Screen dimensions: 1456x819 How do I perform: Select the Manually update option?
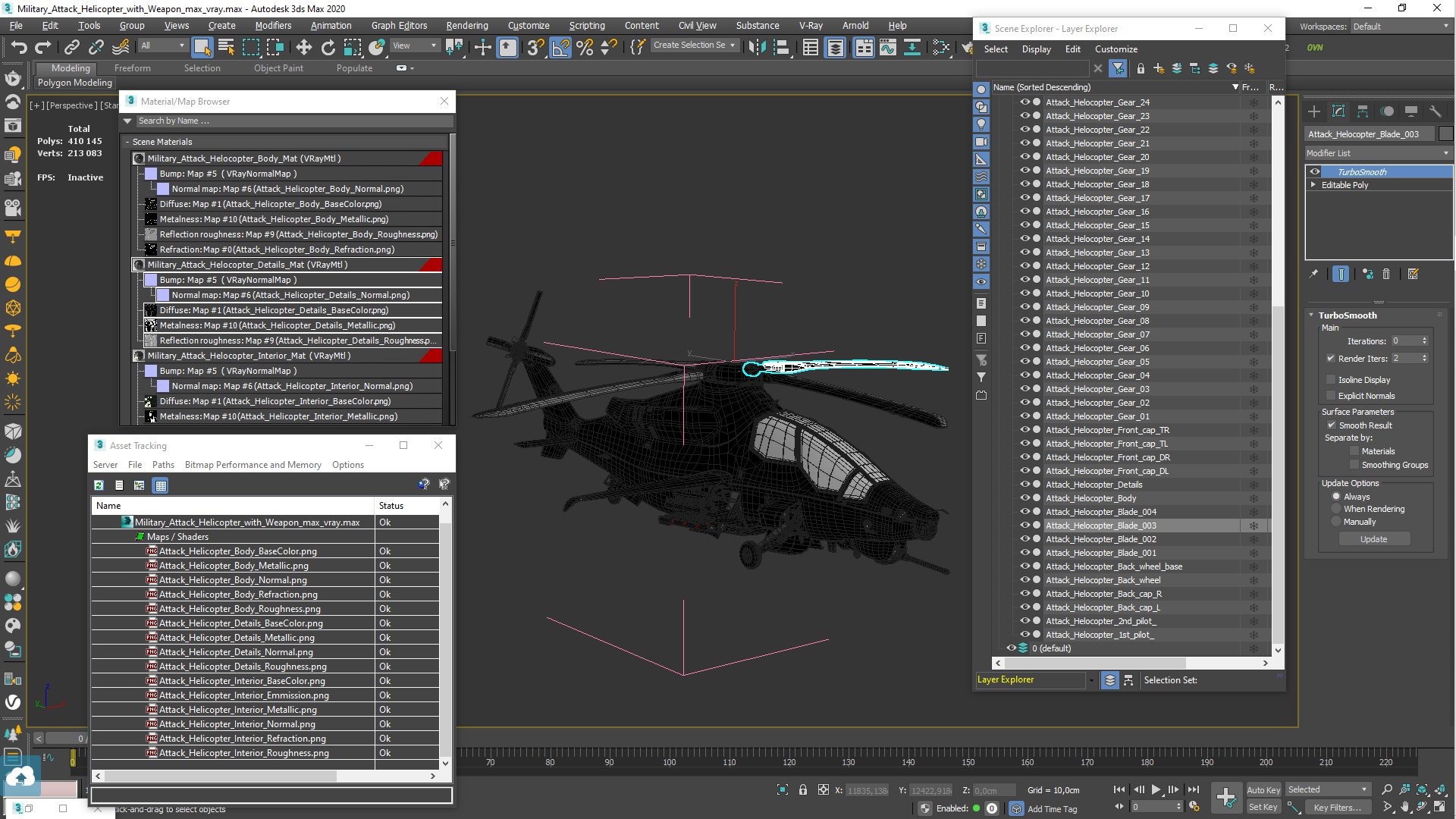pyautogui.click(x=1336, y=522)
